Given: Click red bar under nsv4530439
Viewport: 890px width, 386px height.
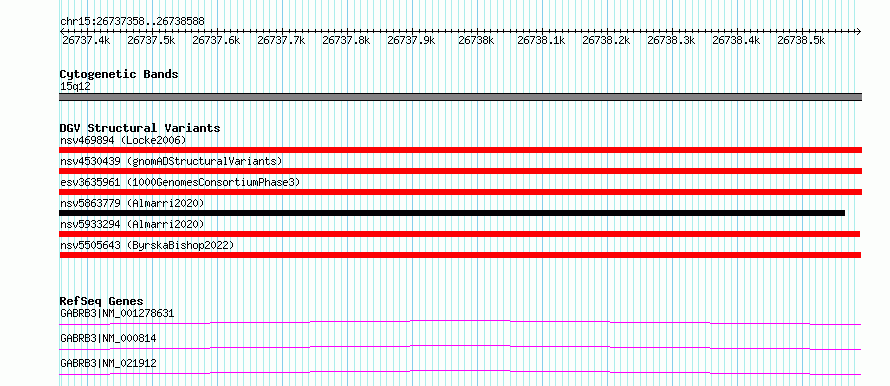Looking at the screenshot, I should pos(461,171).
